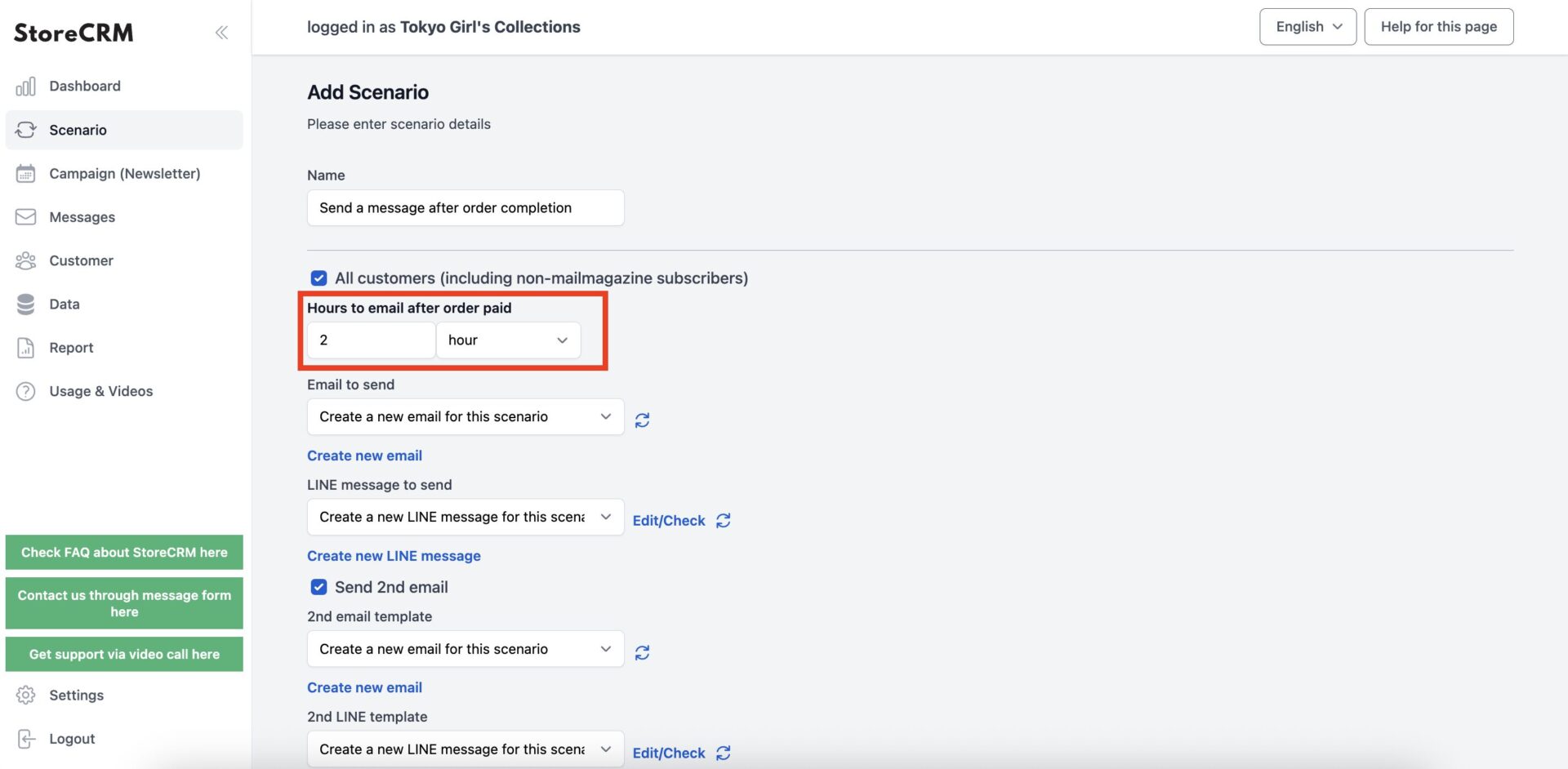Click the Dashboard bar chart icon

click(26, 87)
